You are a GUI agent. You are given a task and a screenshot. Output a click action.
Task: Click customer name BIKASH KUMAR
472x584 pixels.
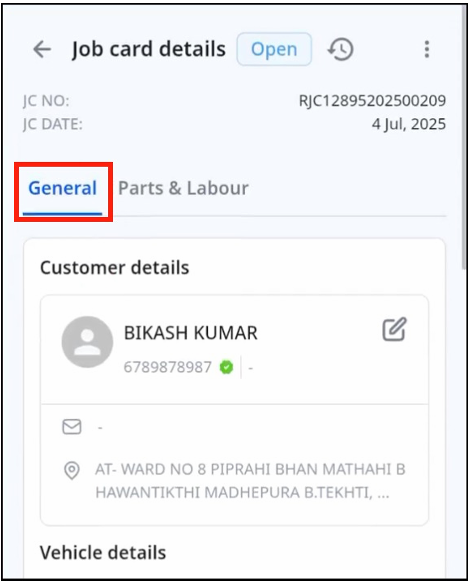191,333
